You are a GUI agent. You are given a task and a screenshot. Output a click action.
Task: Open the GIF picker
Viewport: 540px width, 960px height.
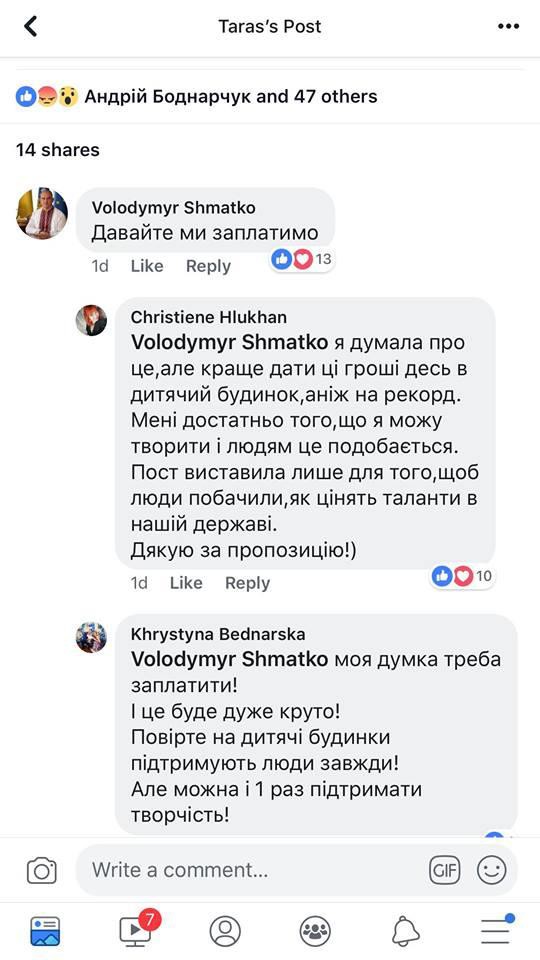click(x=444, y=870)
